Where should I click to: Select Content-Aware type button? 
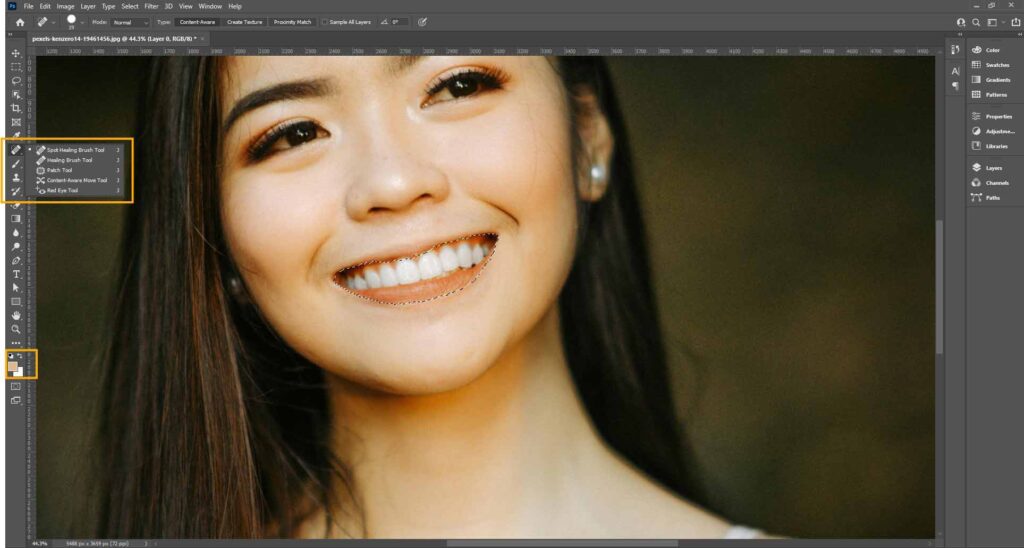pos(197,22)
